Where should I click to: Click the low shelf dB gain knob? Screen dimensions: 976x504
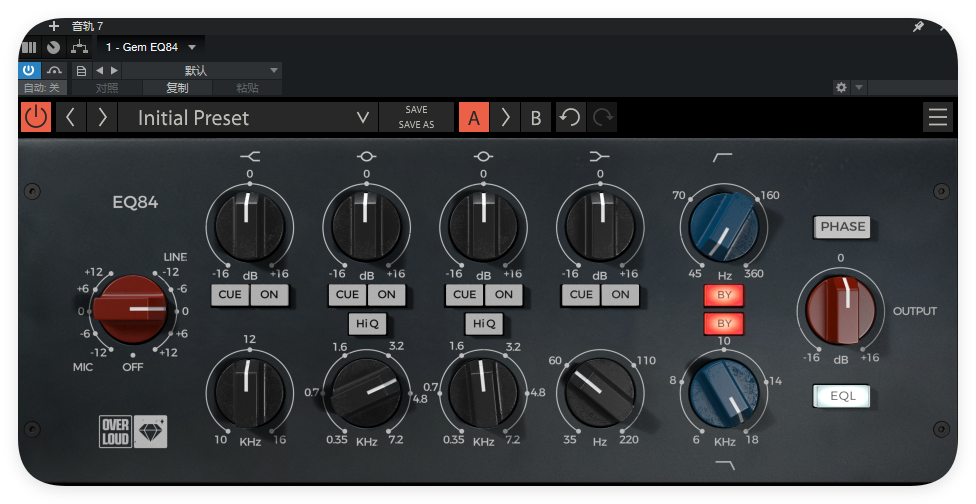pos(600,226)
